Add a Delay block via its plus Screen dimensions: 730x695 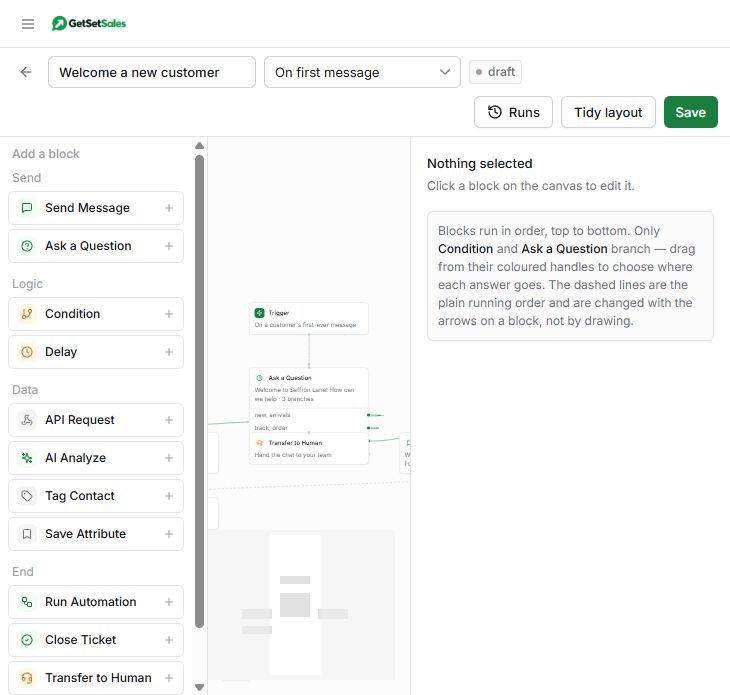(x=169, y=352)
